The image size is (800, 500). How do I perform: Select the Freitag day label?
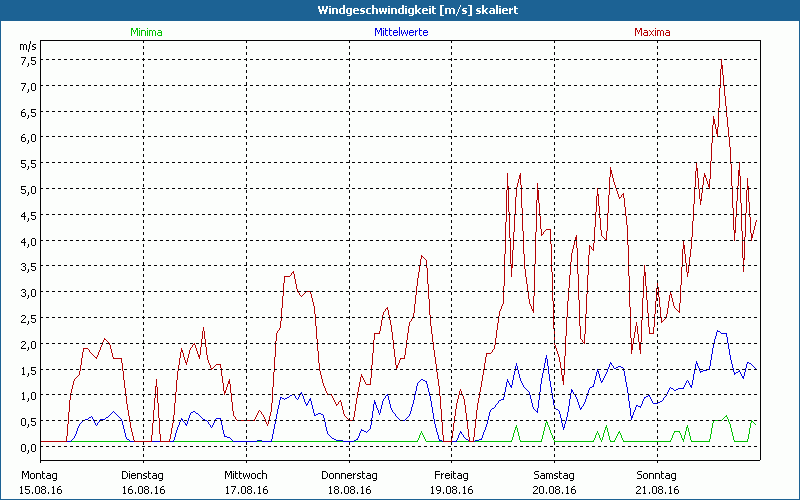point(451,475)
